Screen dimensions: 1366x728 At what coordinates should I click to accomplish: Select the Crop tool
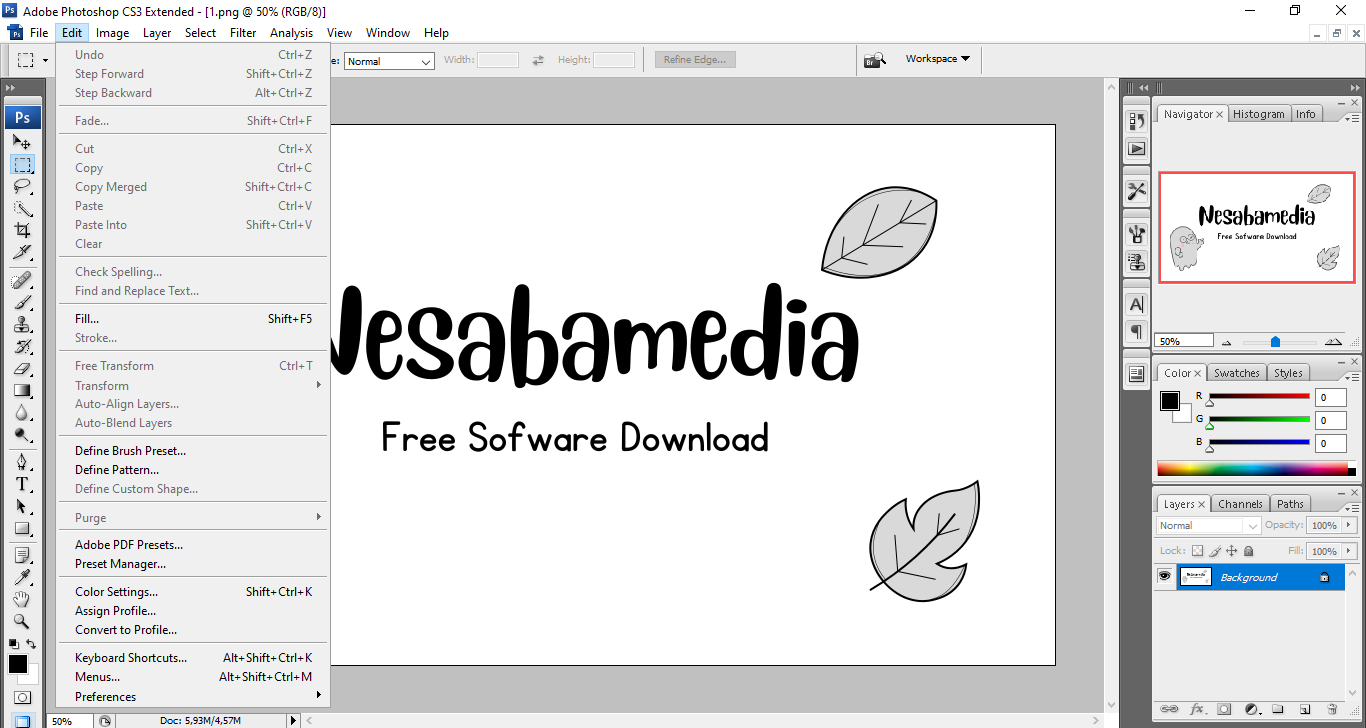[22, 231]
